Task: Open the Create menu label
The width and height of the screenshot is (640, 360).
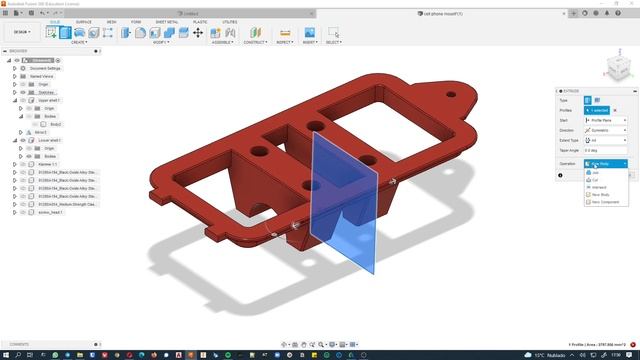Action: (79, 42)
